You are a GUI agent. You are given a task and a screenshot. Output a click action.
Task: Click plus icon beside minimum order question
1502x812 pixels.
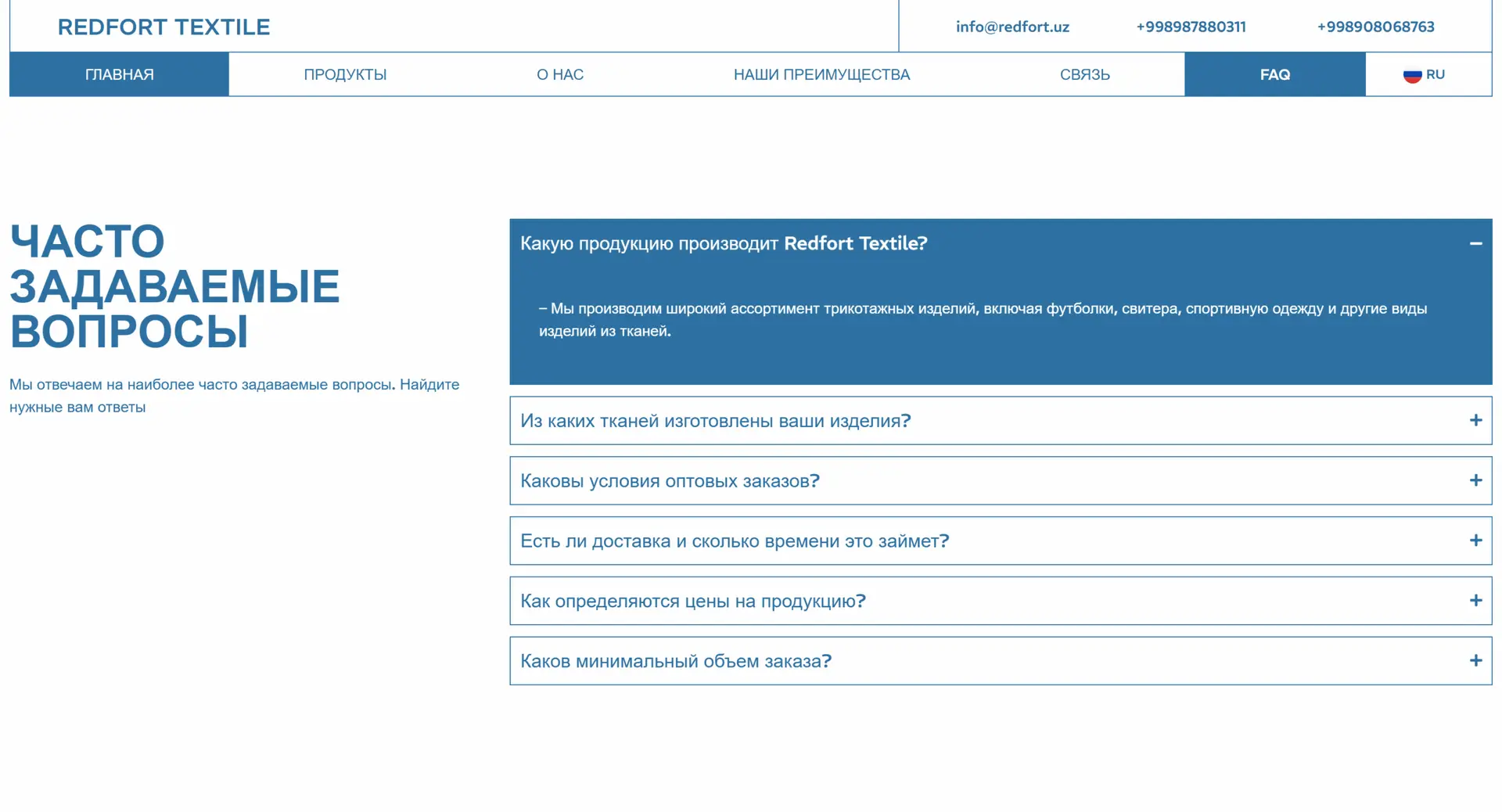coord(1475,661)
